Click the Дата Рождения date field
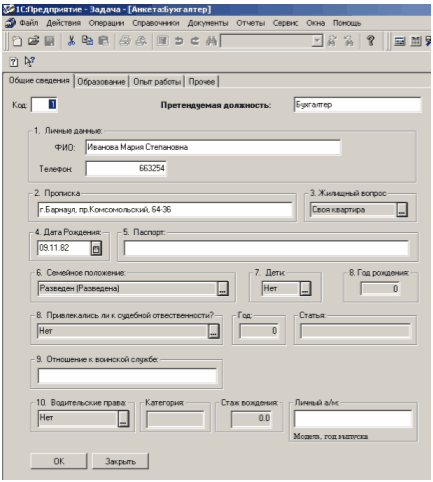This screenshot has height=482, width=433. [64, 248]
